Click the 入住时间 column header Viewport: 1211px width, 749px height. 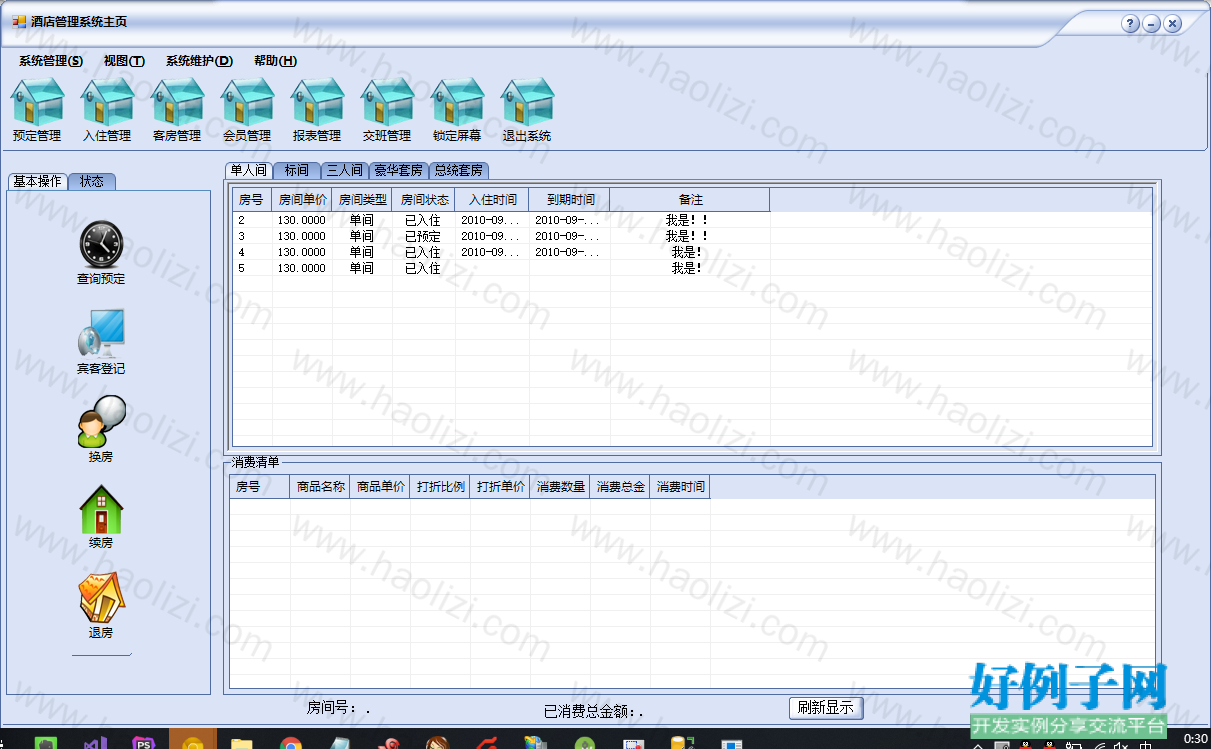[x=492, y=200]
